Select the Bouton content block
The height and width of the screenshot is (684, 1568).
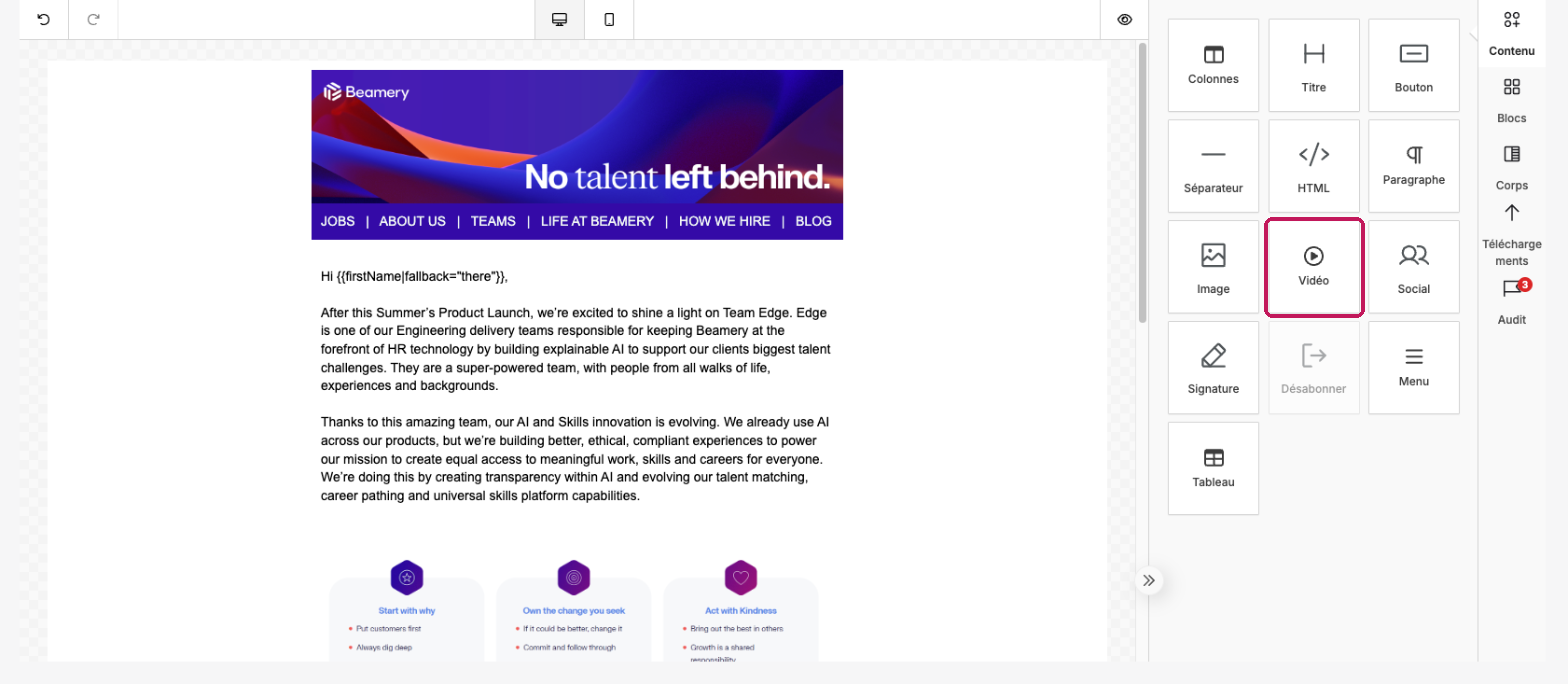point(1414,65)
